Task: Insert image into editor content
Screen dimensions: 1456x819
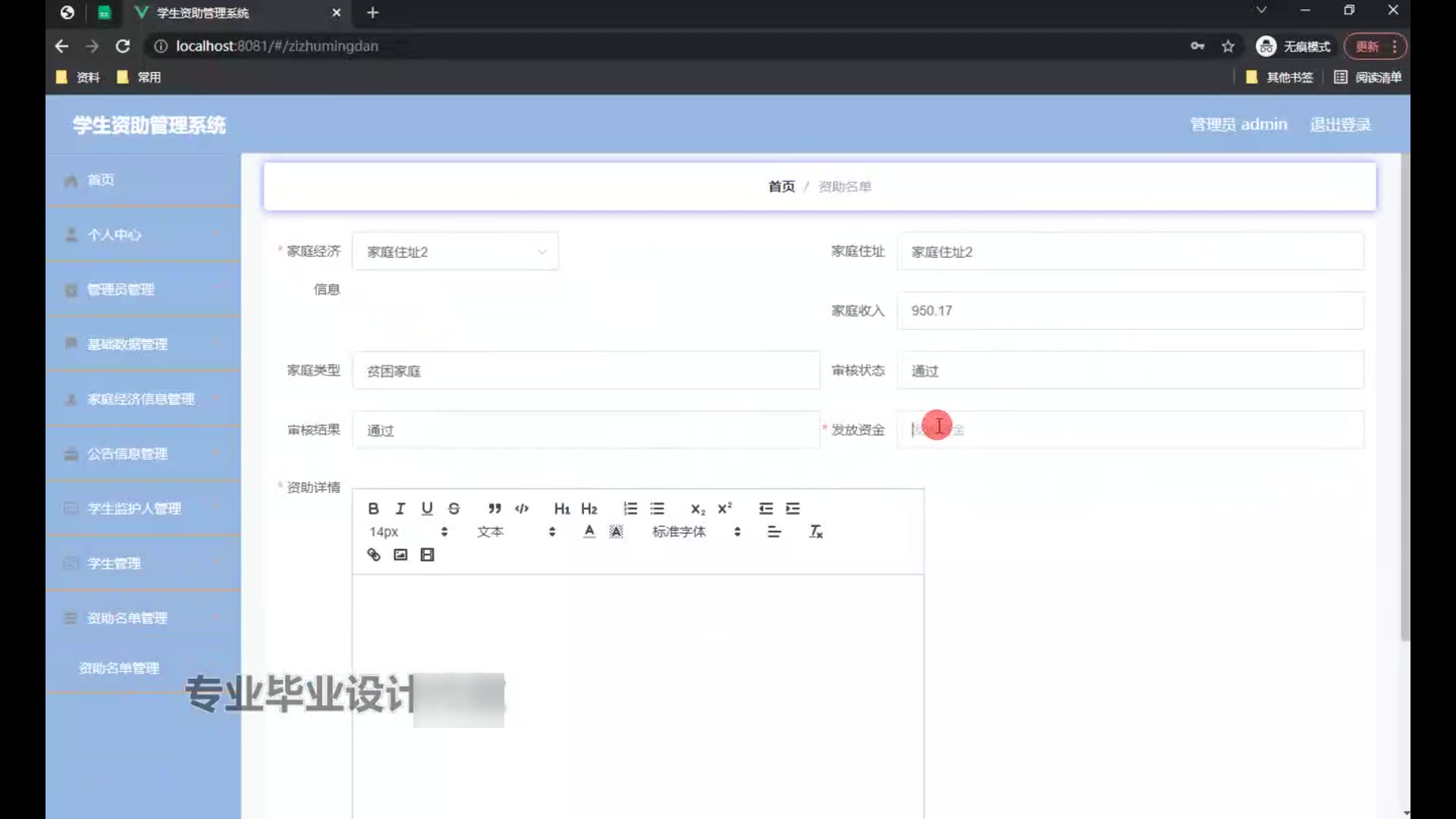Action: tap(400, 555)
